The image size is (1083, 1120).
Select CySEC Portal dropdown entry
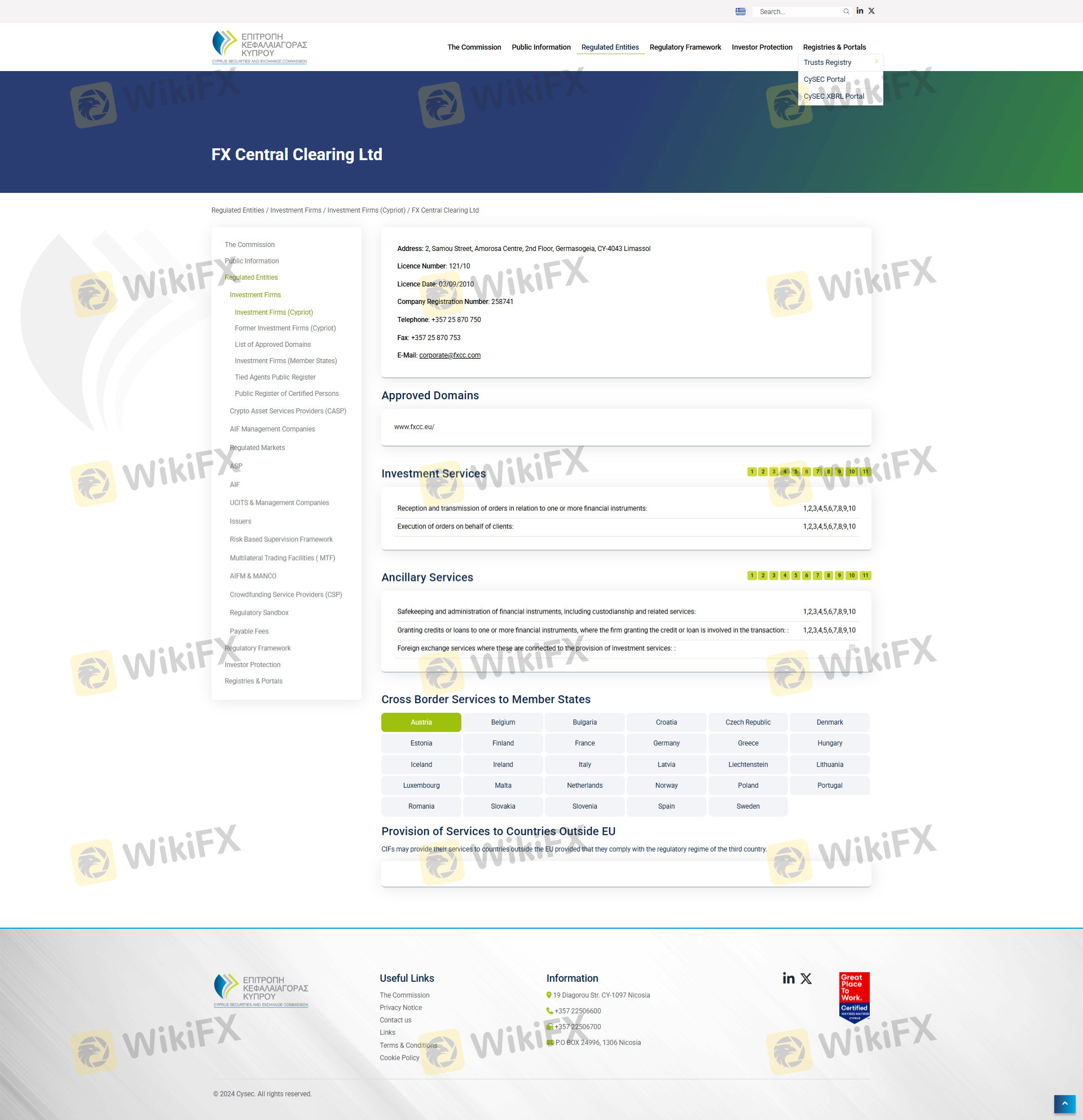pyautogui.click(x=840, y=80)
